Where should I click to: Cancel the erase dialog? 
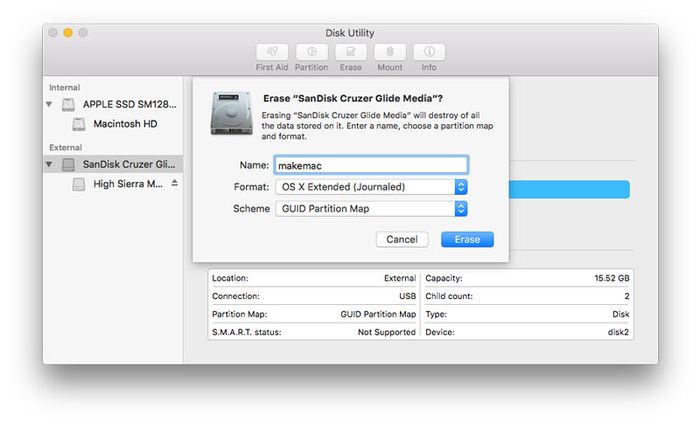402,240
